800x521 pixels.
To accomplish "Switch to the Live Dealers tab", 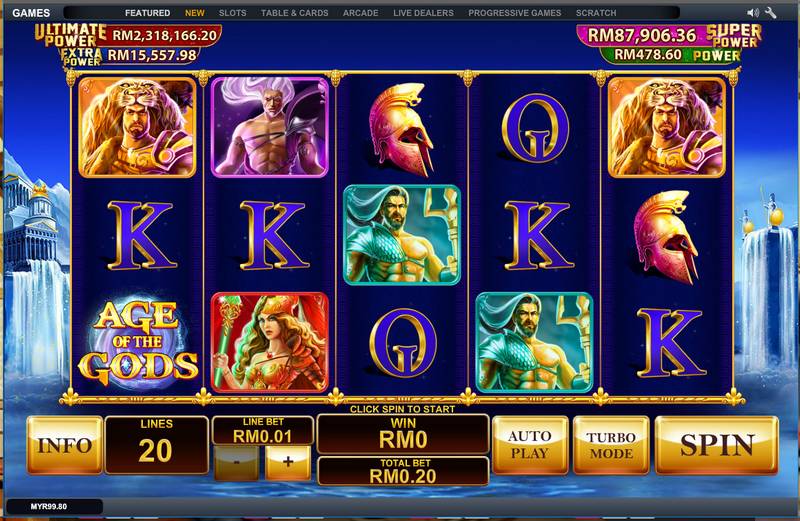I will click(423, 13).
